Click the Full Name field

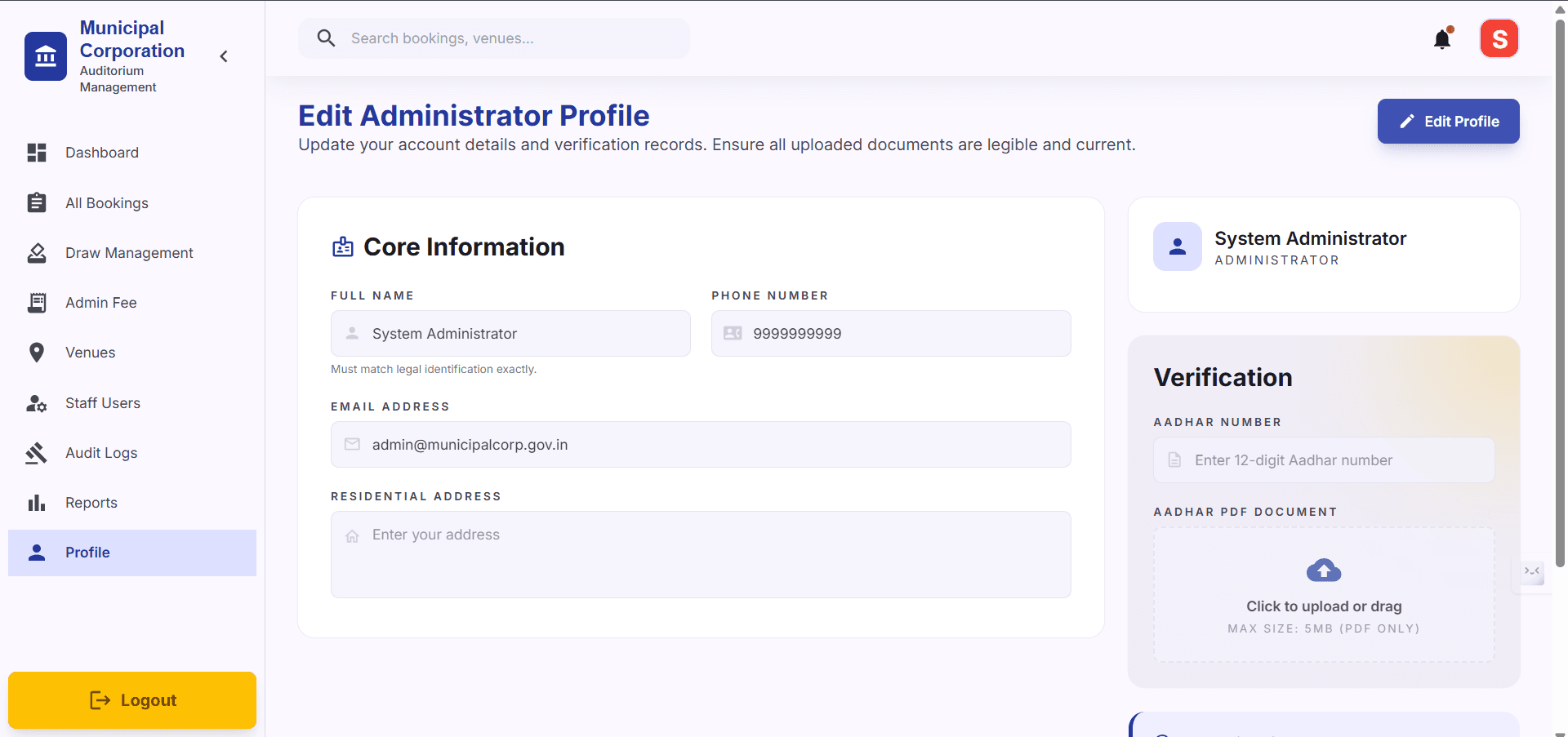510,333
